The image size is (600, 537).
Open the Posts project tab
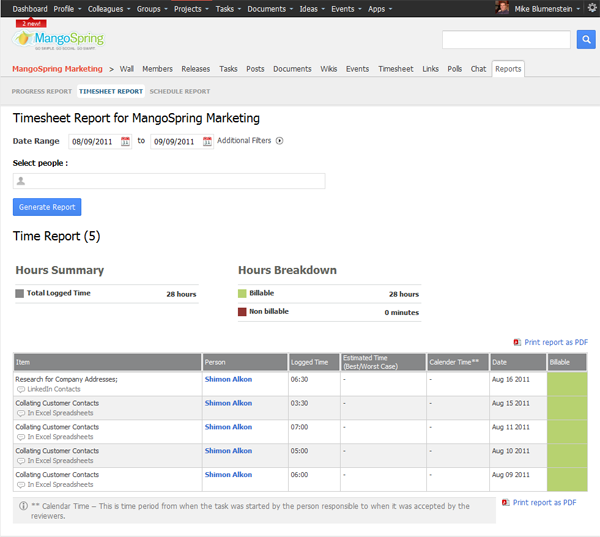(255, 69)
